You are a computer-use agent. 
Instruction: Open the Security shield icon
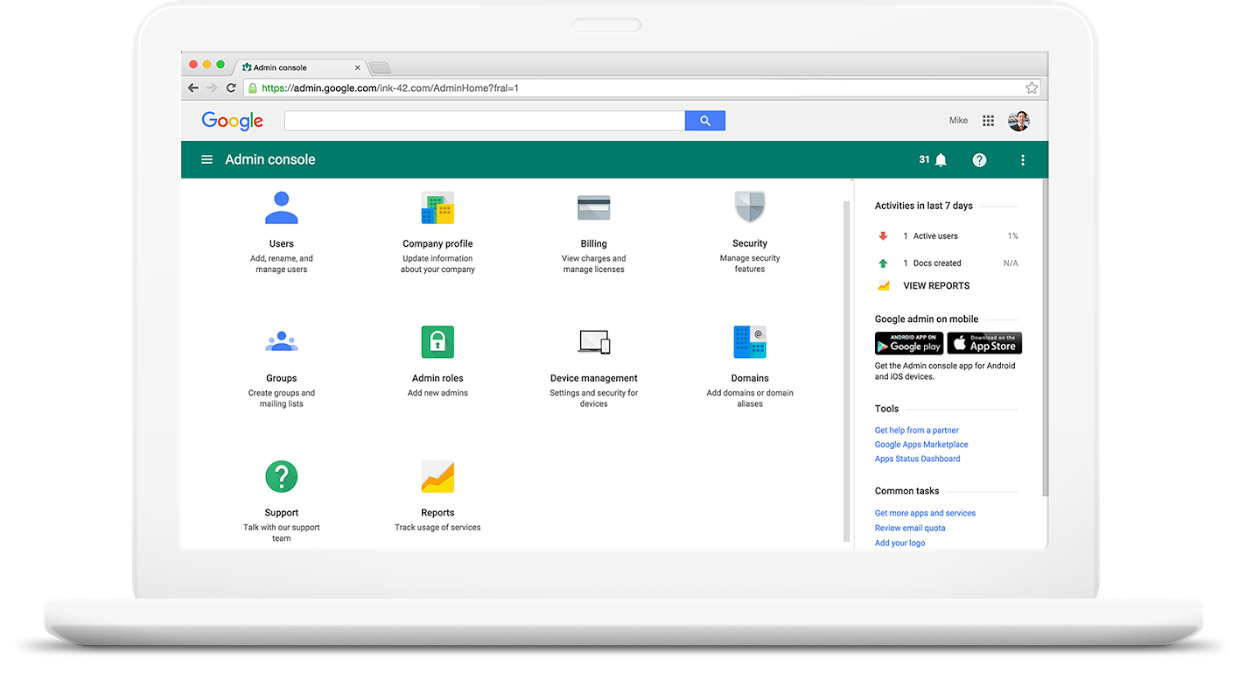pos(749,208)
